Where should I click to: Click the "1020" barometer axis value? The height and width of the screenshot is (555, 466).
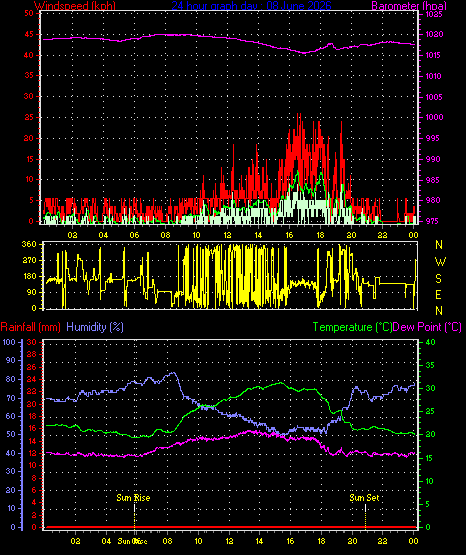pyautogui.click(x=434, y=35)
